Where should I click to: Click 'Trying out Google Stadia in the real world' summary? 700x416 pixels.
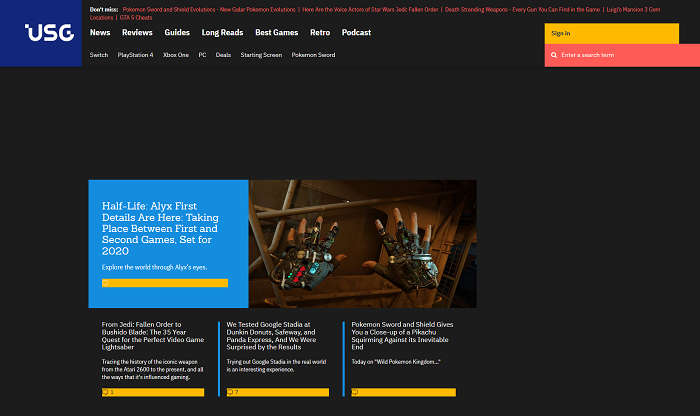tap(276, 366)
